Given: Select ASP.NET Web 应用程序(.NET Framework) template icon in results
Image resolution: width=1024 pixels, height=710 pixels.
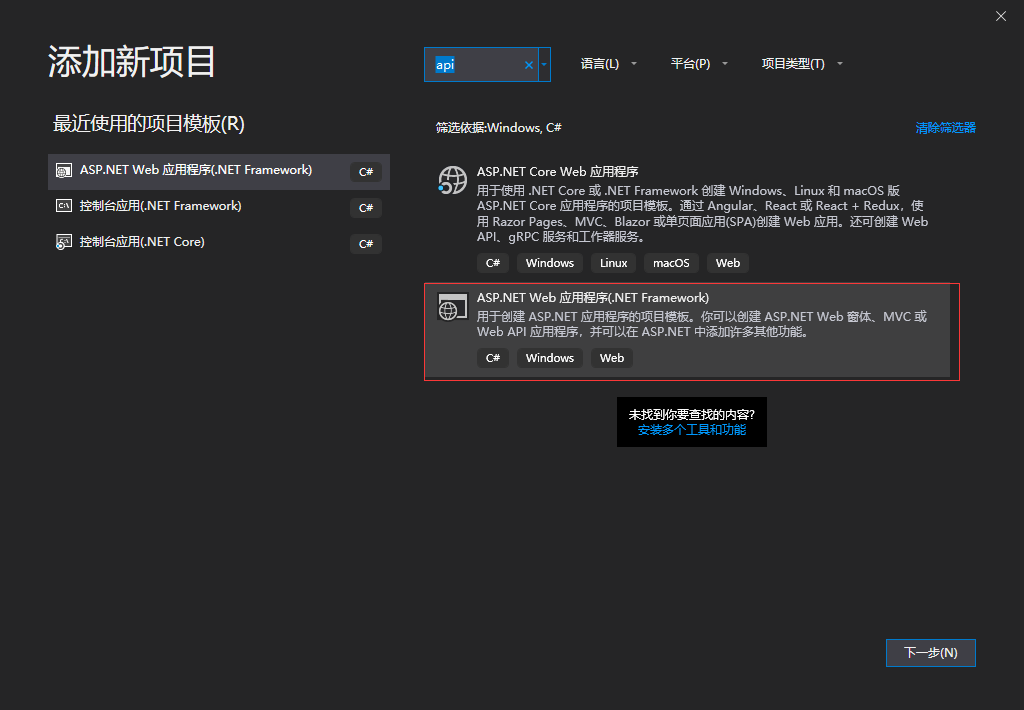Looking at the screenshot, I should (452, 306).
